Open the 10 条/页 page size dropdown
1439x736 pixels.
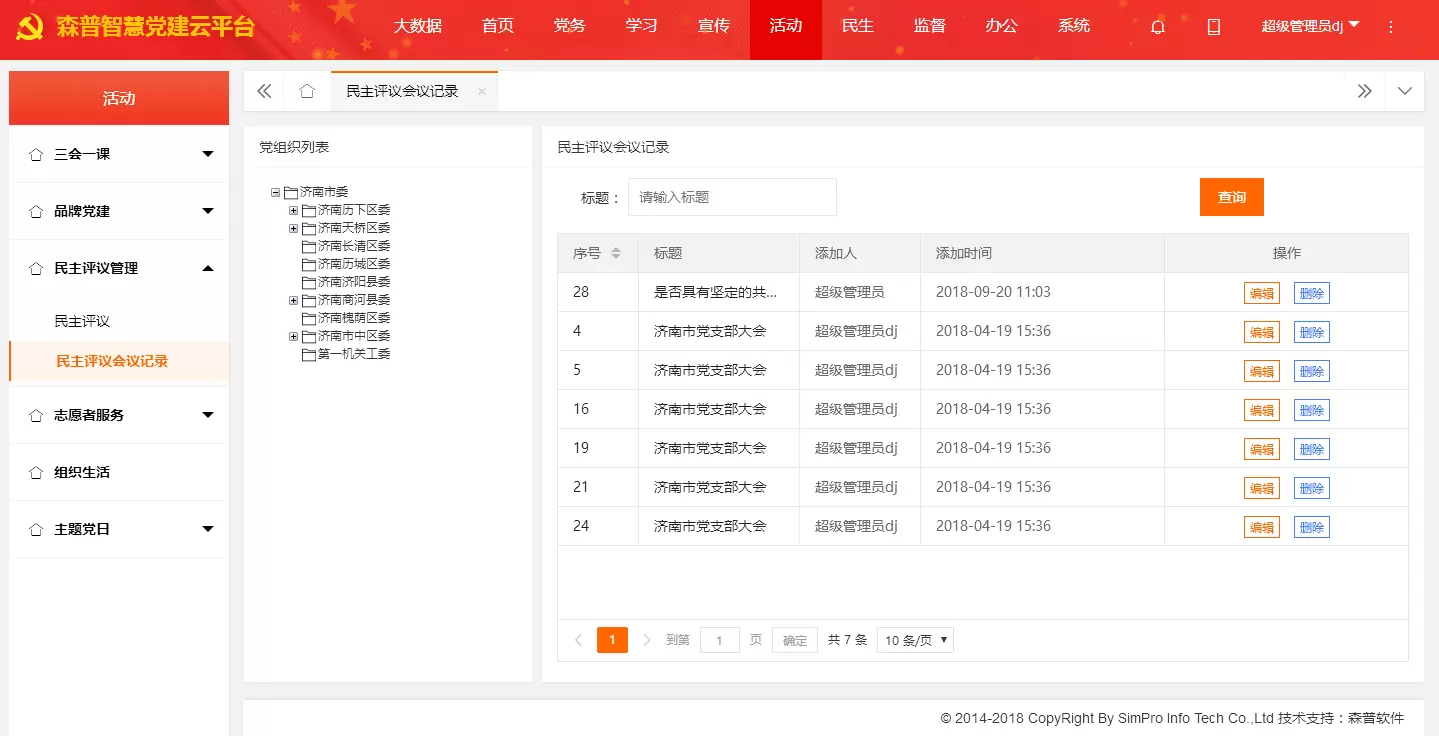point(914,640)
